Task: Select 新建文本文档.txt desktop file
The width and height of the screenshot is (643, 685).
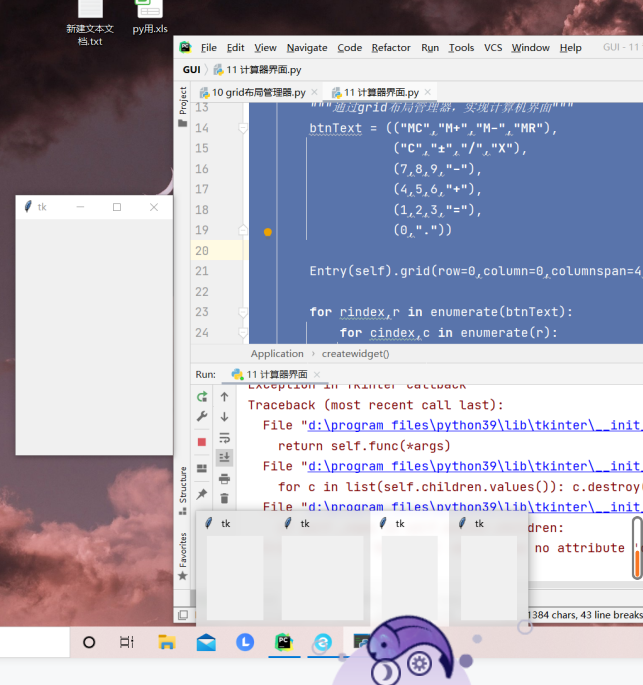Action: coord(90,23)
